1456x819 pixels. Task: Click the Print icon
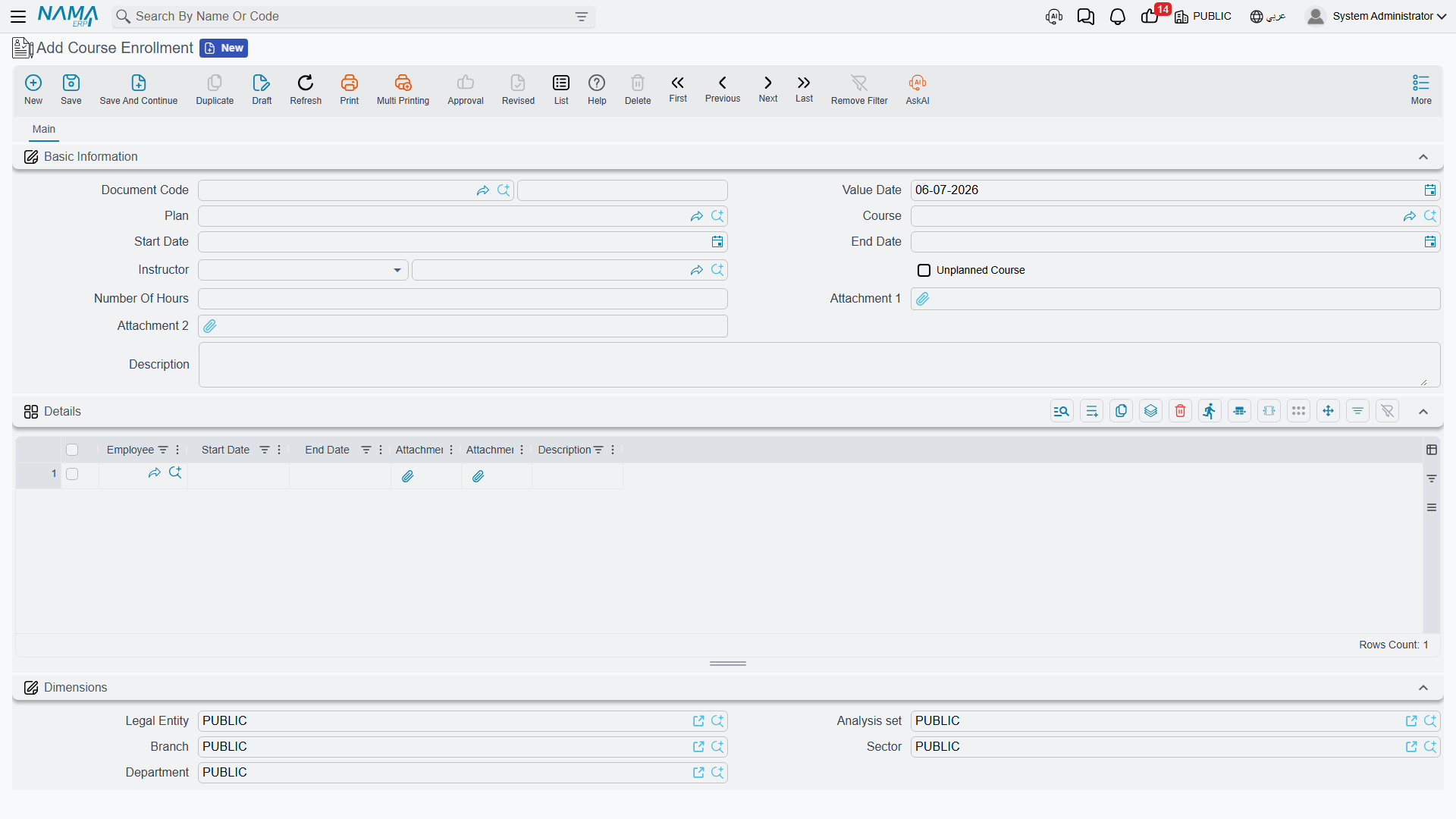tap(350, 83)
